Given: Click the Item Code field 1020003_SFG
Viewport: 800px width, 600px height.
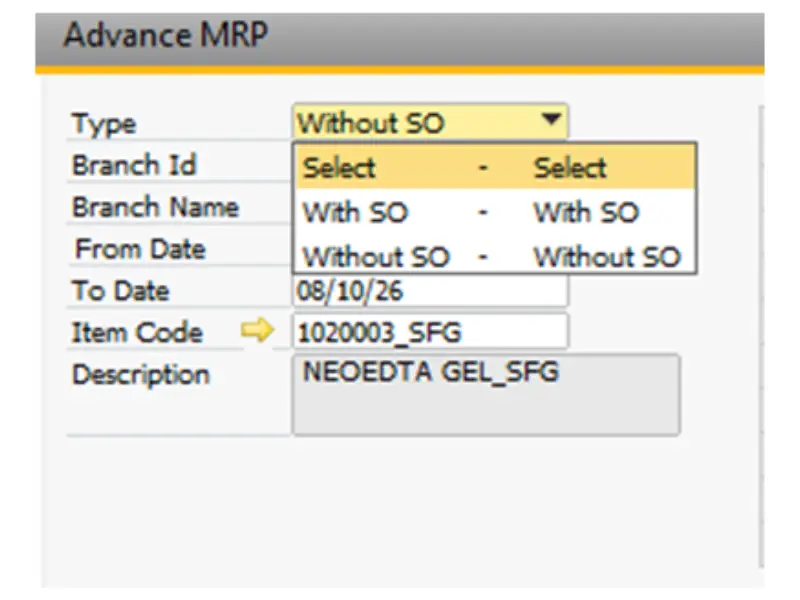Looking at the screenshot, I should coord(430,332).
